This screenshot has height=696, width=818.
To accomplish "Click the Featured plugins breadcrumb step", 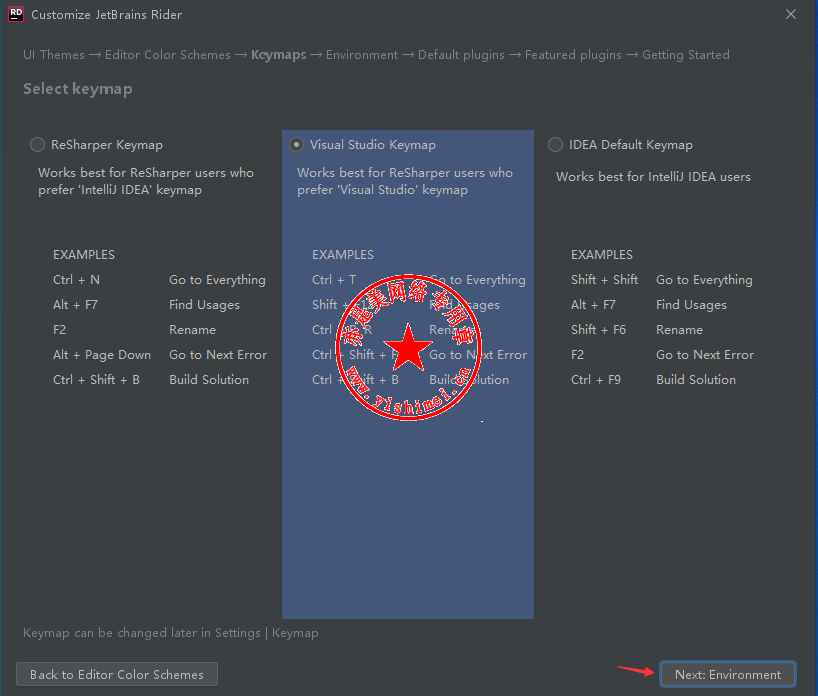I will [573, 55].
